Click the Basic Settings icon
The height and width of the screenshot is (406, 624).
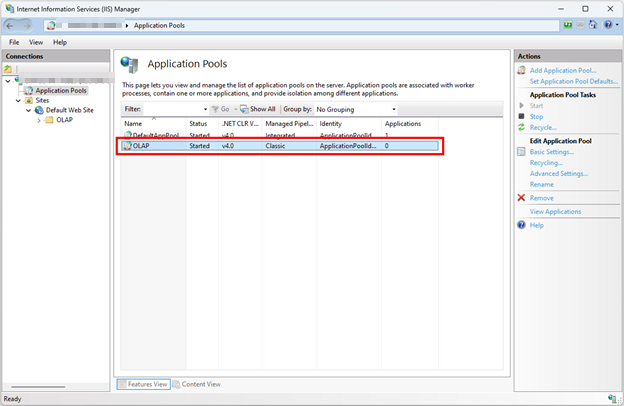[521, 152]
